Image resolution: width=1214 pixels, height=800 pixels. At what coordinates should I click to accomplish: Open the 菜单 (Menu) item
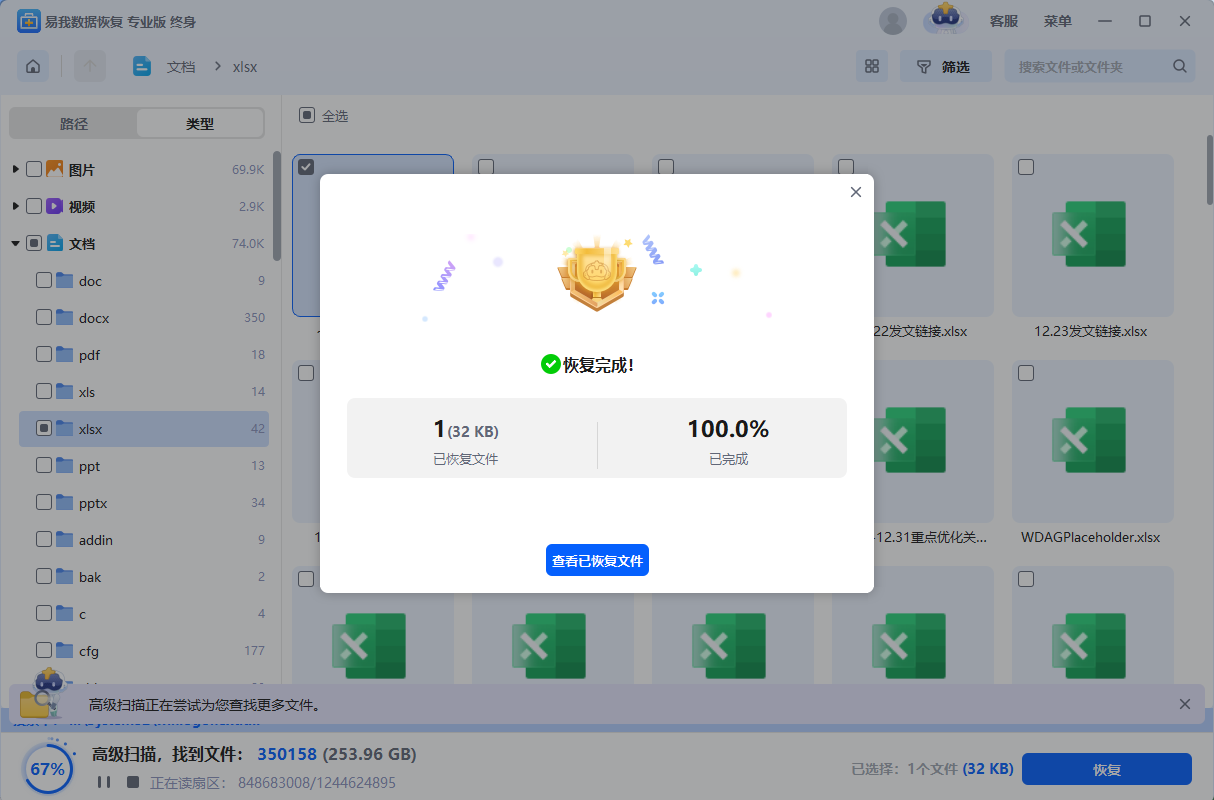(x=1057, y=21)
